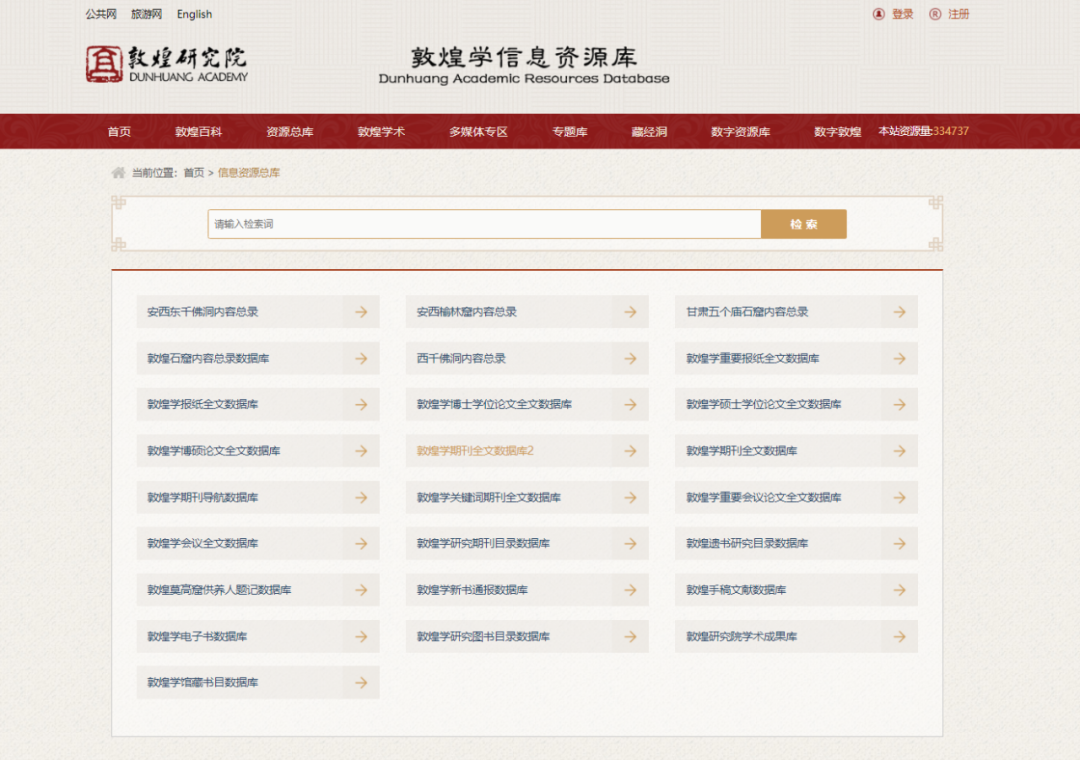1080x760 pixels.
Task: Click the arrow beside 敦煌学重要报纸全文数据库
Action: point(900,358)
